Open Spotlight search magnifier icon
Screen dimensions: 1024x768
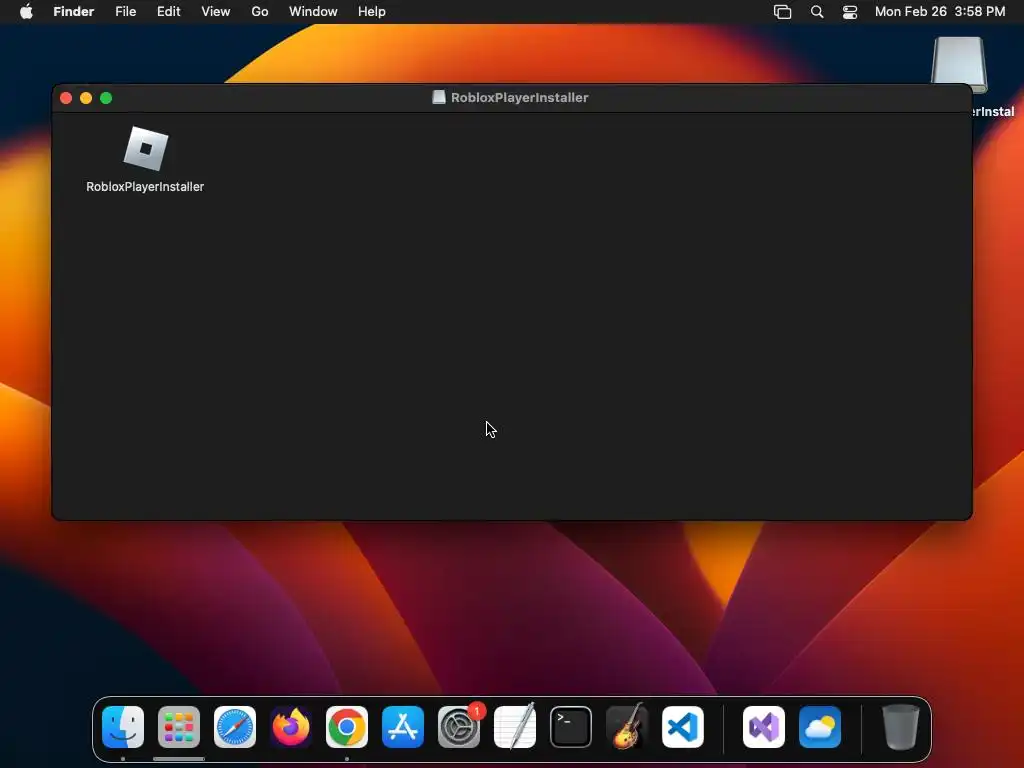click(817, 12)
